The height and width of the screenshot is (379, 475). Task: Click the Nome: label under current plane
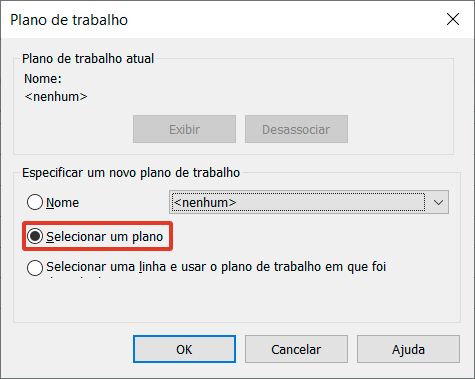[x=43, y=79]
